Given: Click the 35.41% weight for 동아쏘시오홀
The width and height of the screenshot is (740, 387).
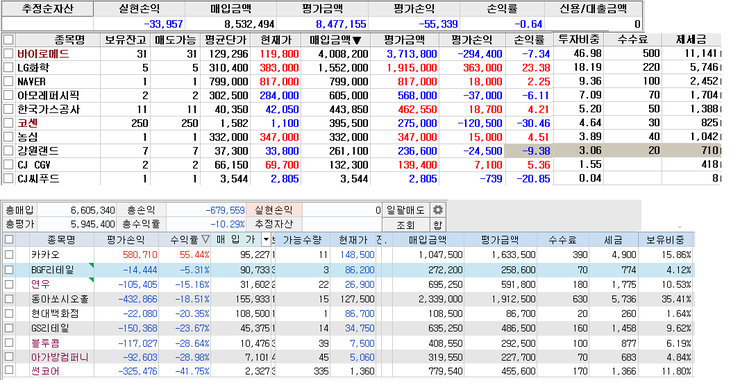Looking at the screenshot, I should click(676, 299).
